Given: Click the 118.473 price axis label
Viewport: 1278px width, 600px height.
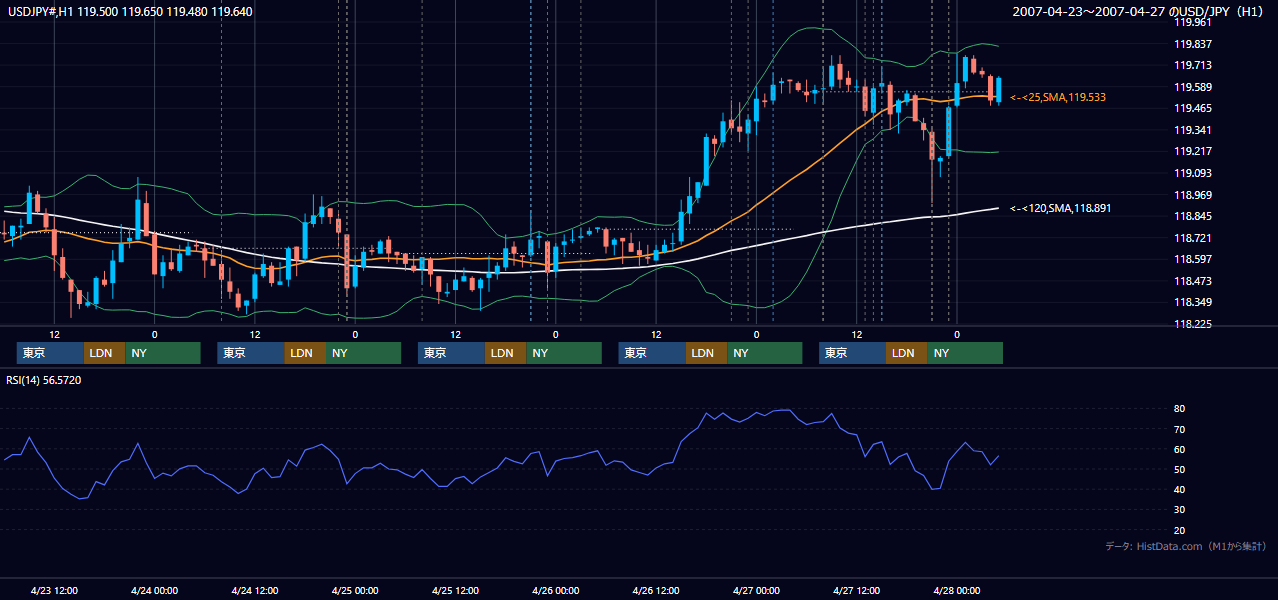Looking at the screenshot, I should (x=1193, y=281).
